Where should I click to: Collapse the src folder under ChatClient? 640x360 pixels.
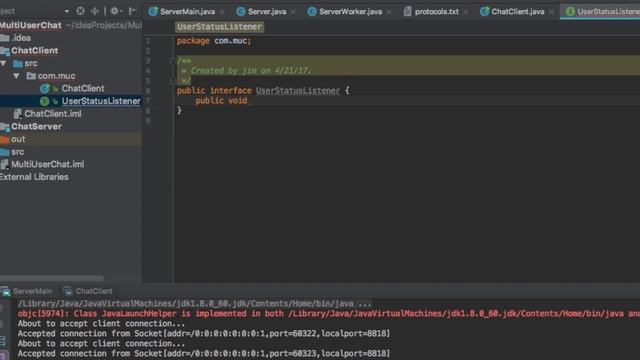[4, 63]
